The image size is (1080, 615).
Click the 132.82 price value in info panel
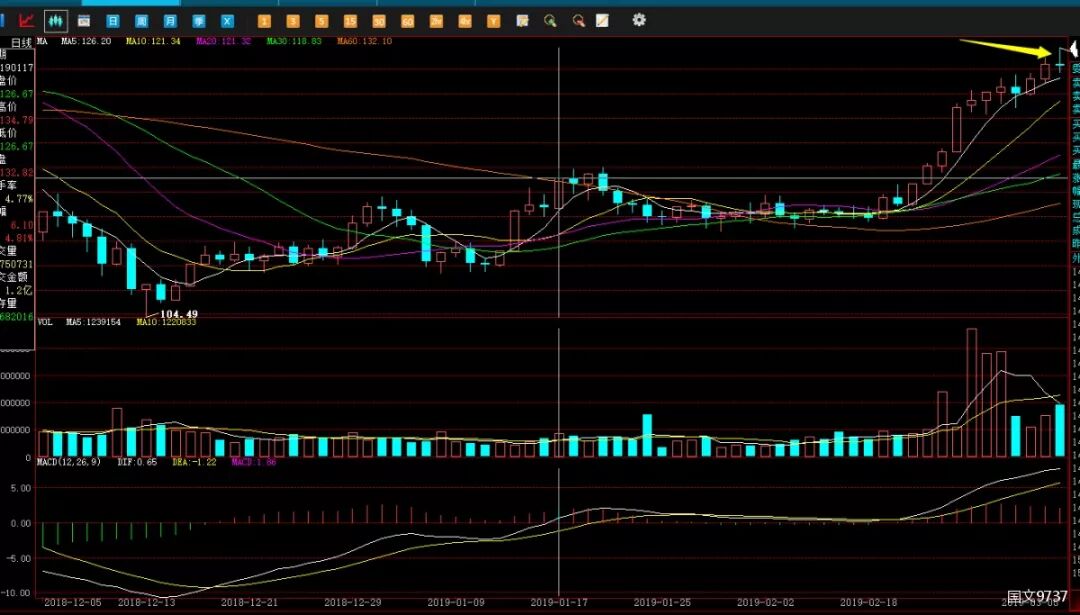[x=17, y=172]
